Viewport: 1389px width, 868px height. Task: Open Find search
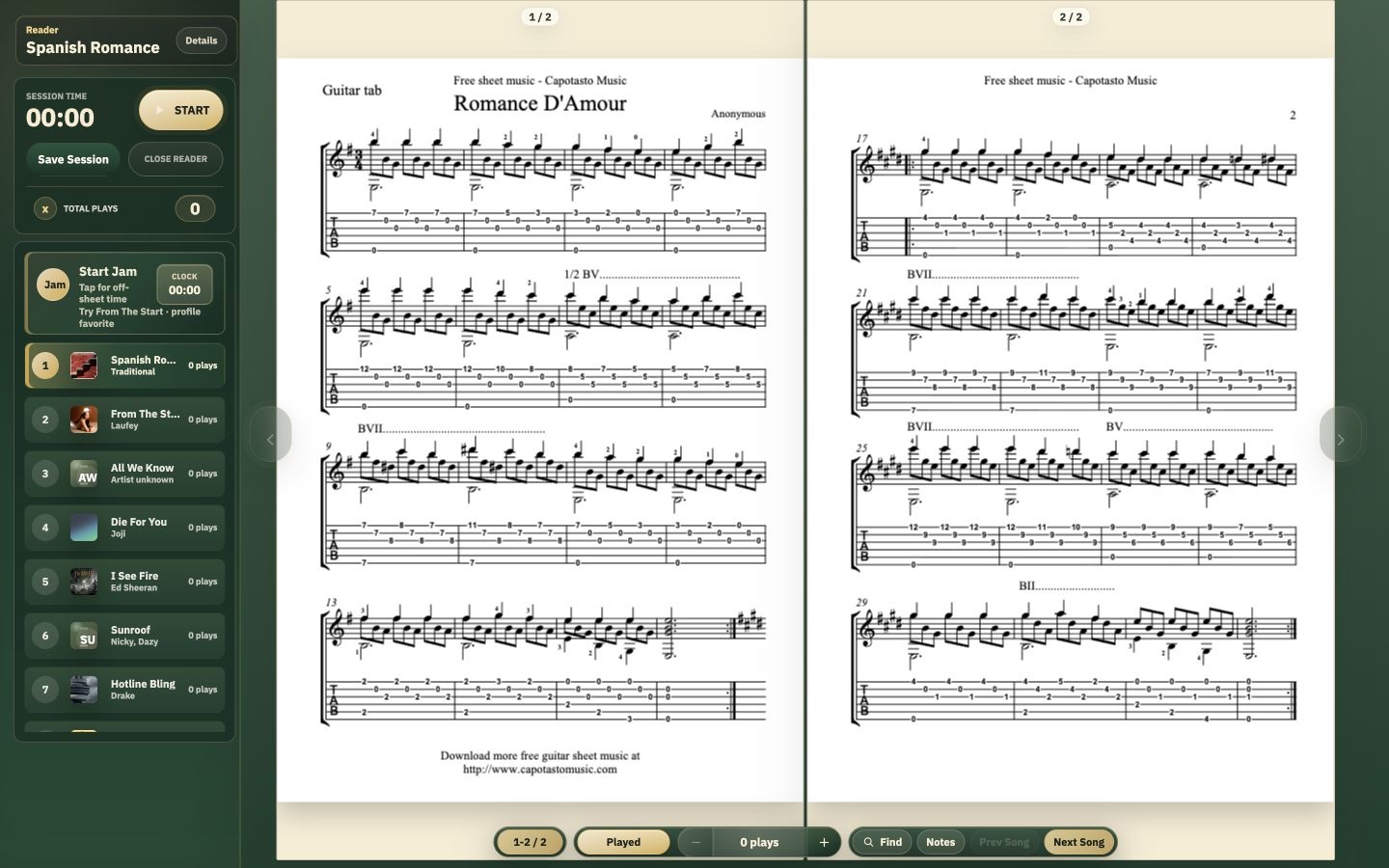(882, 842)
